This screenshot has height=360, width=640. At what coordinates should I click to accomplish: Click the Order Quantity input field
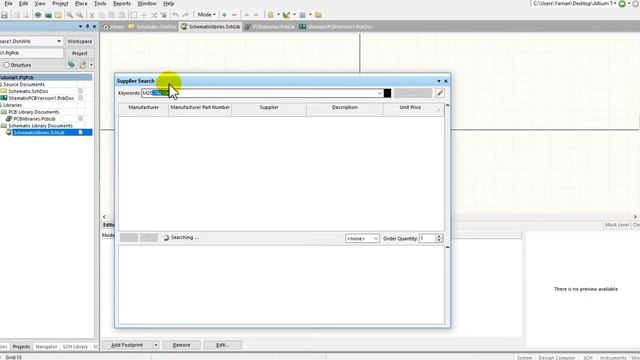pyautogui.click(x=428, y=238)
